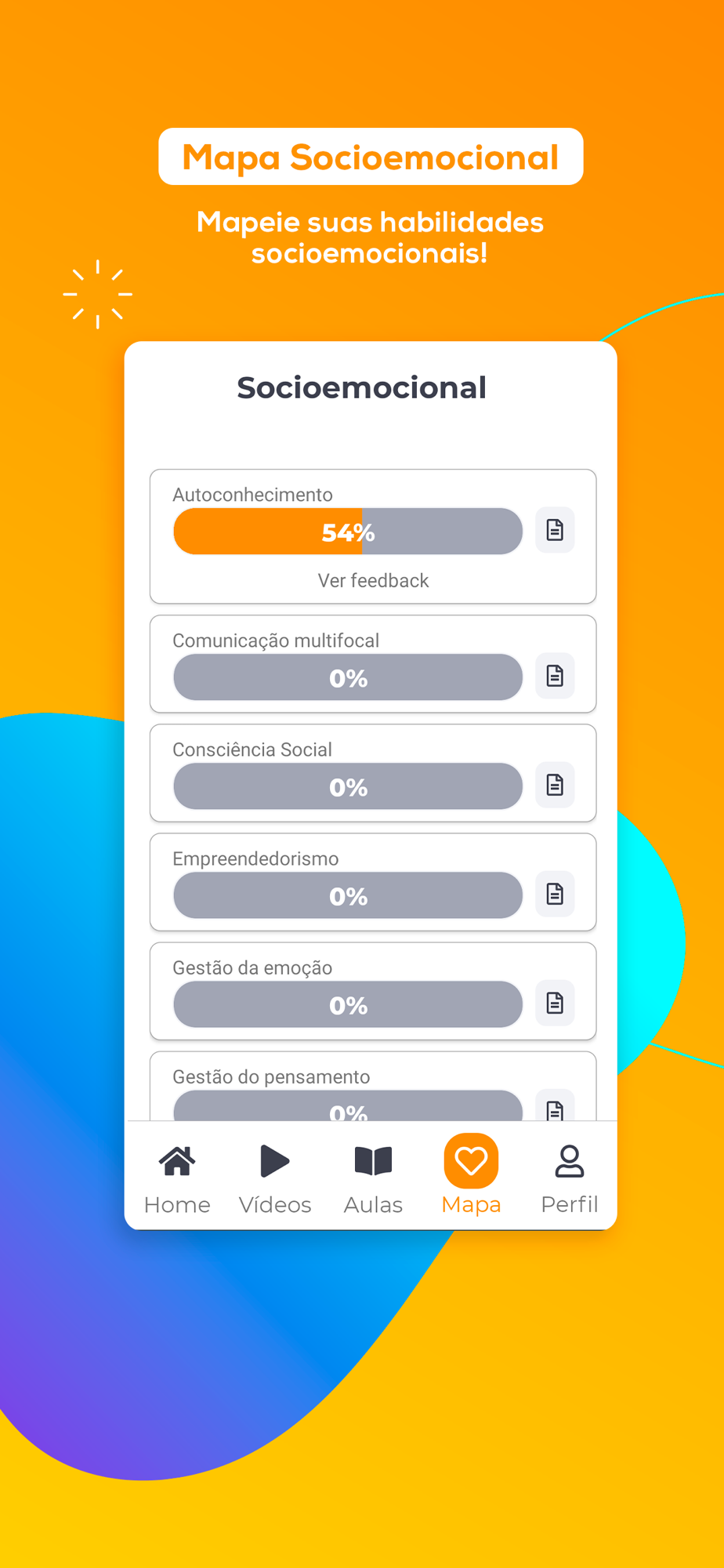The height and width of the screenshot is (1568, 724).
Task: Open Empreendedorismo document icon
Action: [x=555, y=894]
